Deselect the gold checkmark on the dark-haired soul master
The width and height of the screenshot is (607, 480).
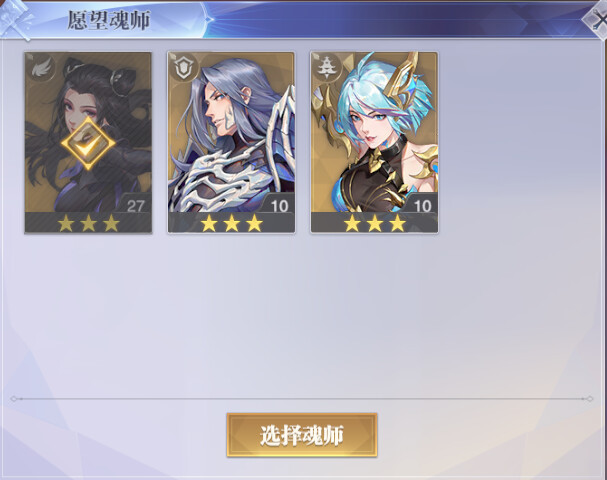[x=88, y=144]
